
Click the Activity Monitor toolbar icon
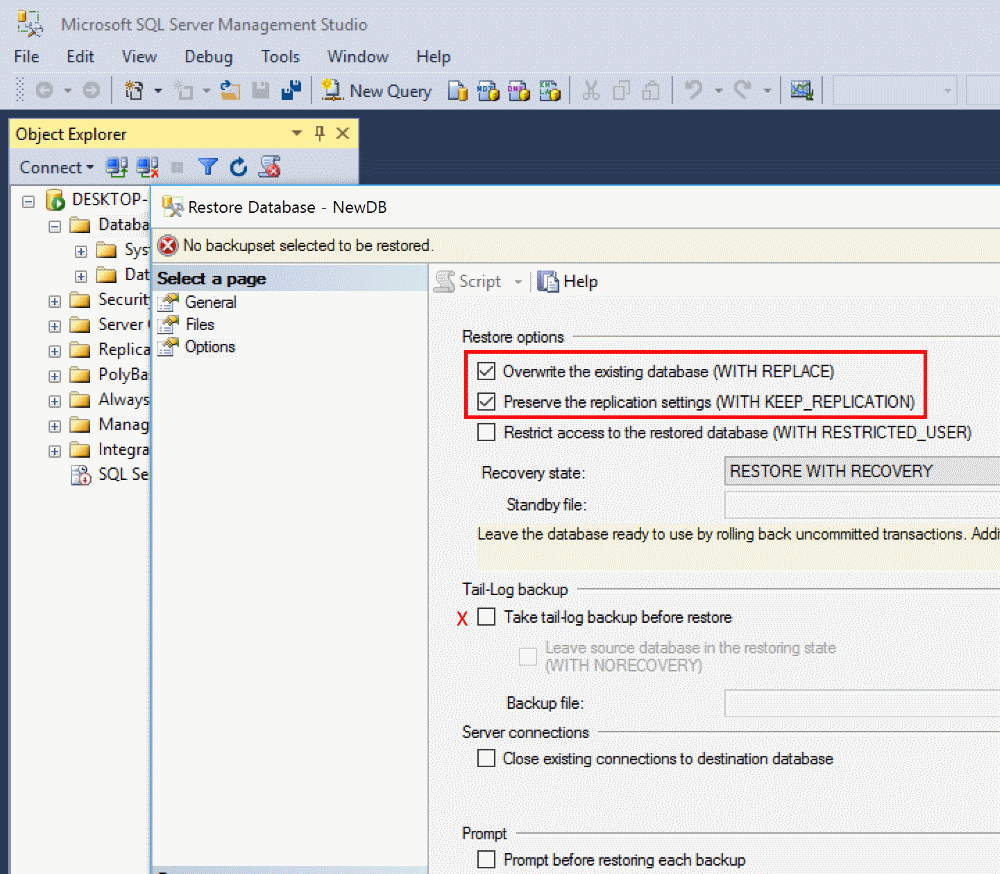click(801, 91)
